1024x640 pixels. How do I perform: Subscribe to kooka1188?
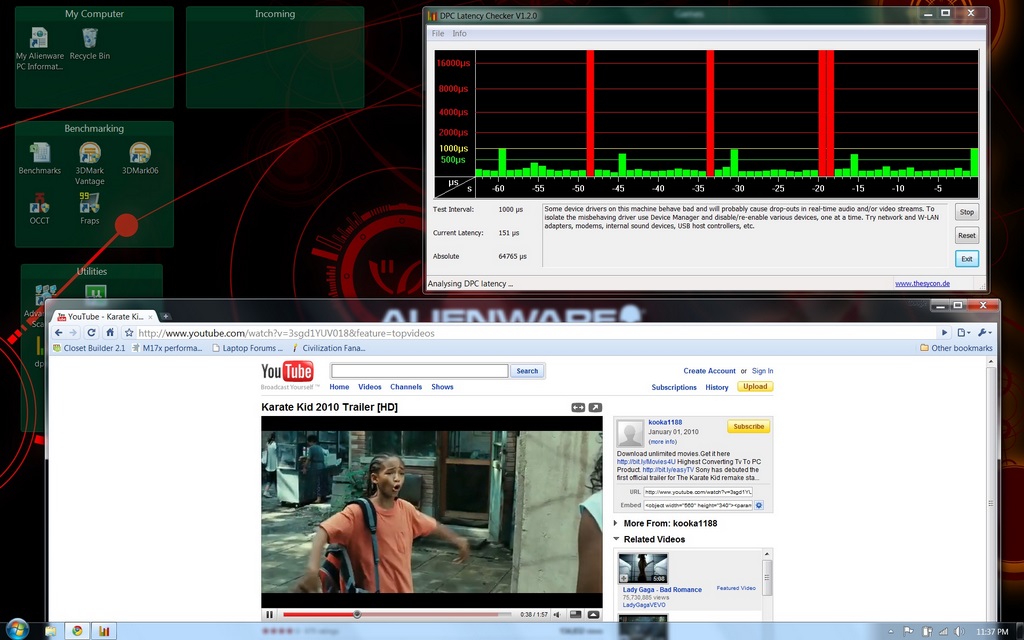pos(748,426)
